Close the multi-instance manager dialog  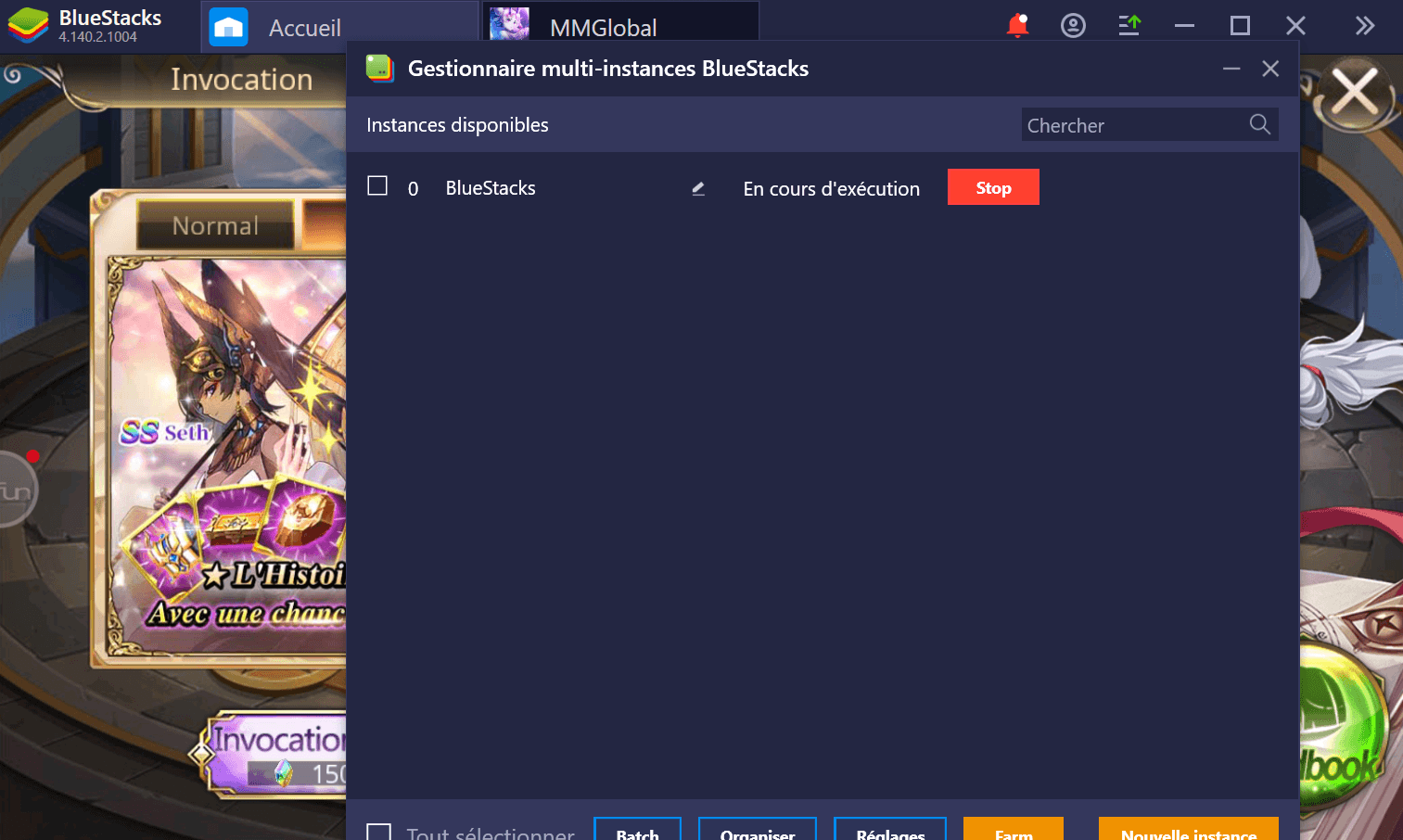click(x=1270, y=69)
